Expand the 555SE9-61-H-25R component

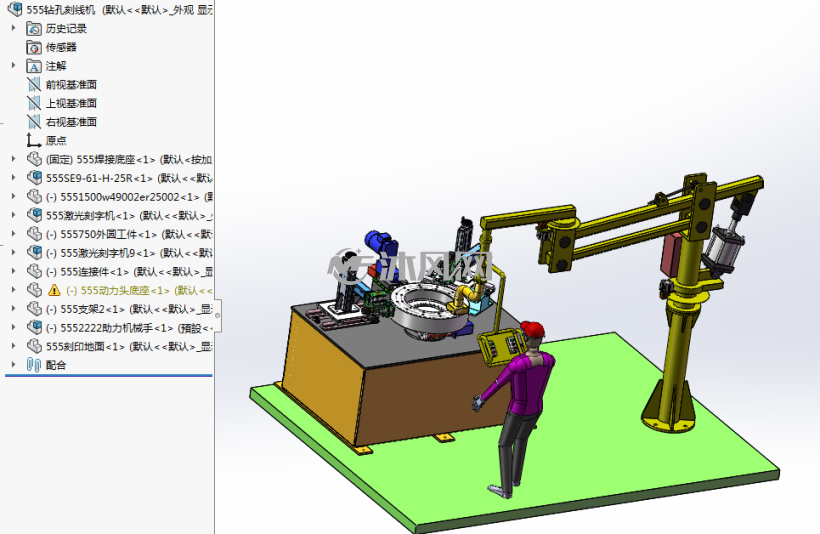click(14, 177)
